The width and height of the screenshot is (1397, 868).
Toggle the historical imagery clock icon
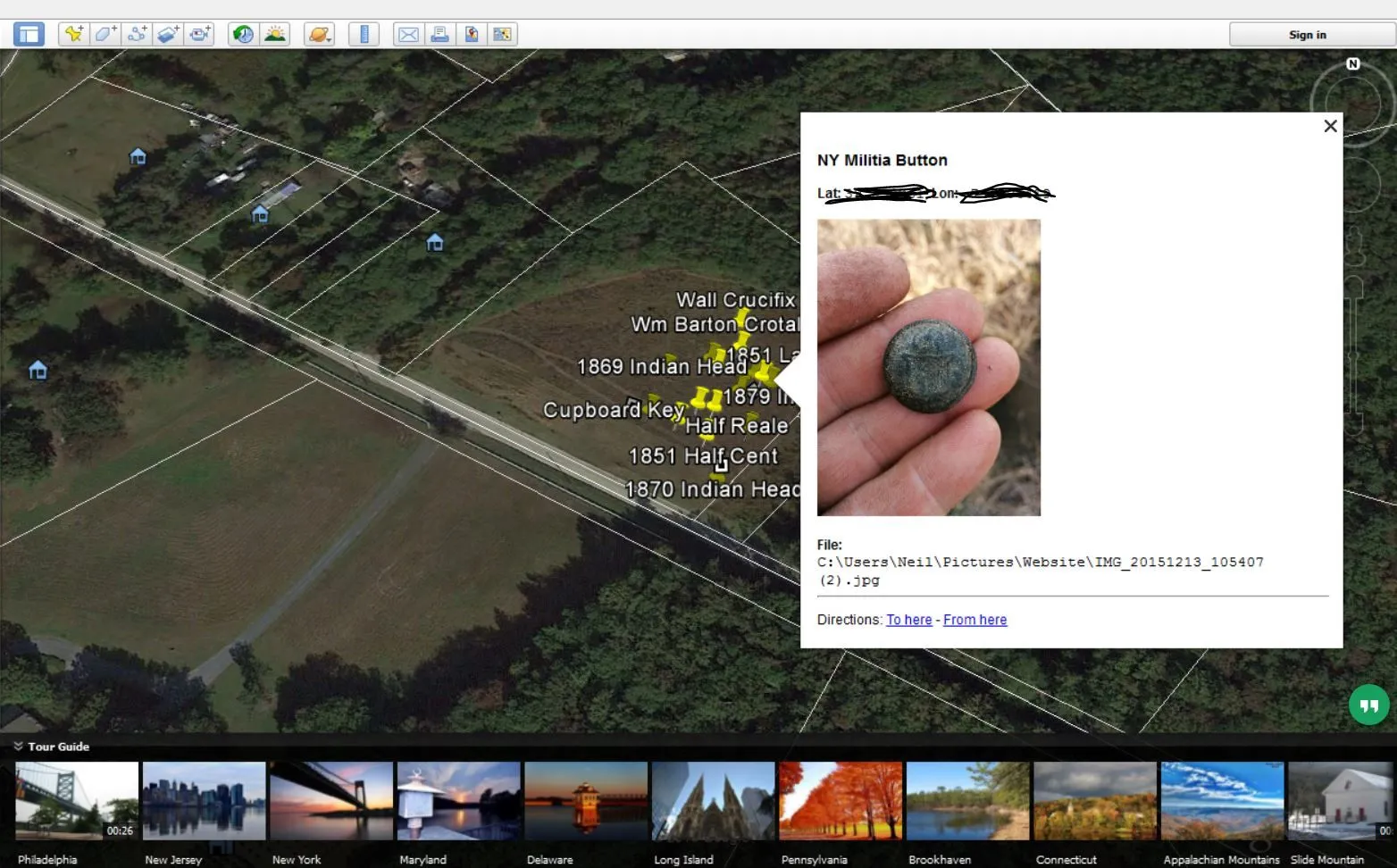coord(243,35)
